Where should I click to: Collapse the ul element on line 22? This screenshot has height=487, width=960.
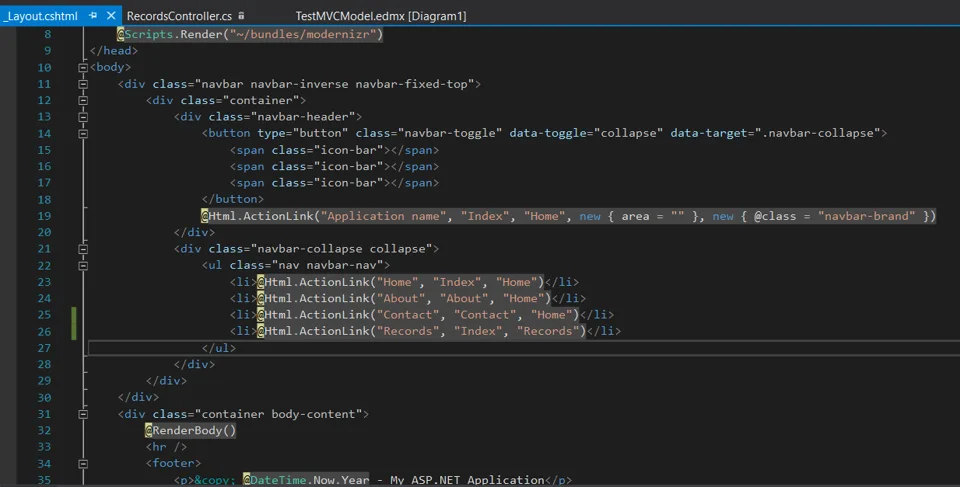point(83,266)
